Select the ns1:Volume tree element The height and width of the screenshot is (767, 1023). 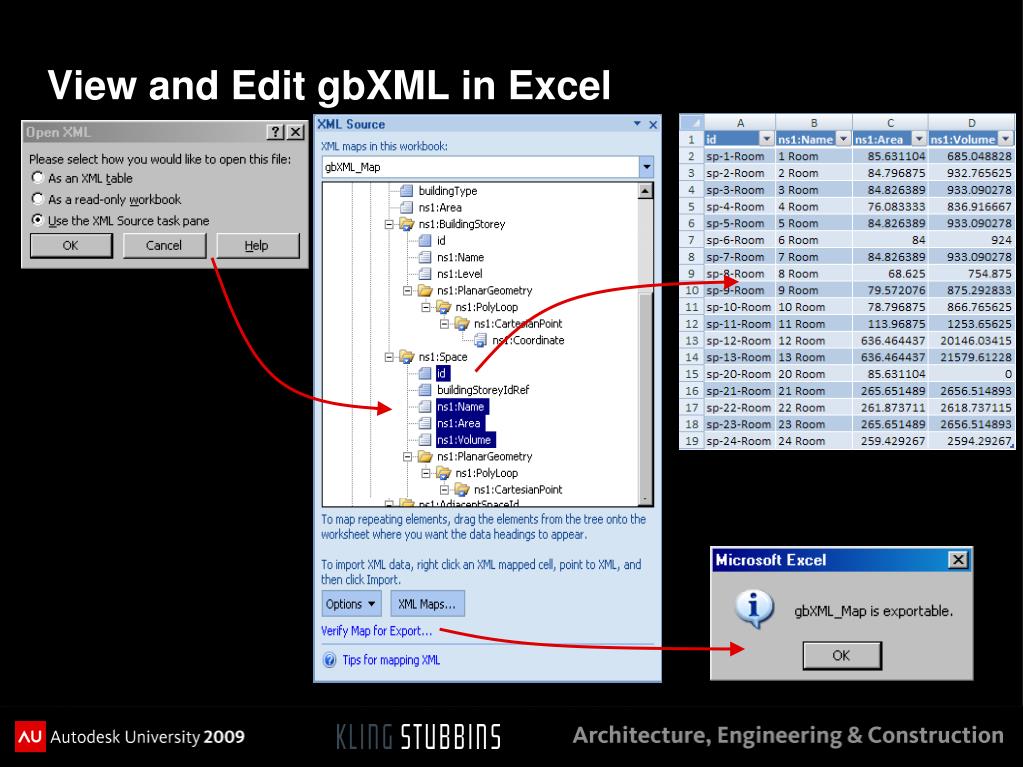[x=465, y=440]
